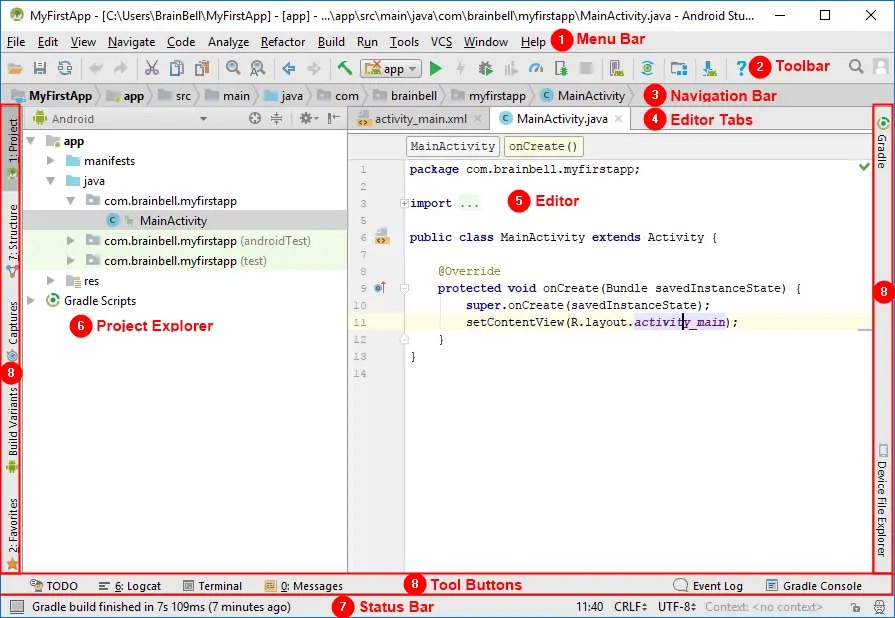This screenshot has width=895, height=618.
Task: Open the Build menu
Action: 331,42
